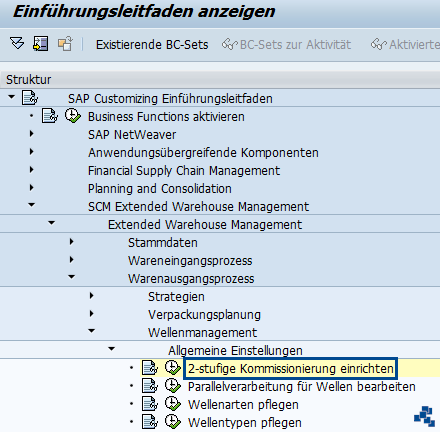Execute activity clock icon for Wellenarten pflegen

pyautogui.click(x=173, y=404)
